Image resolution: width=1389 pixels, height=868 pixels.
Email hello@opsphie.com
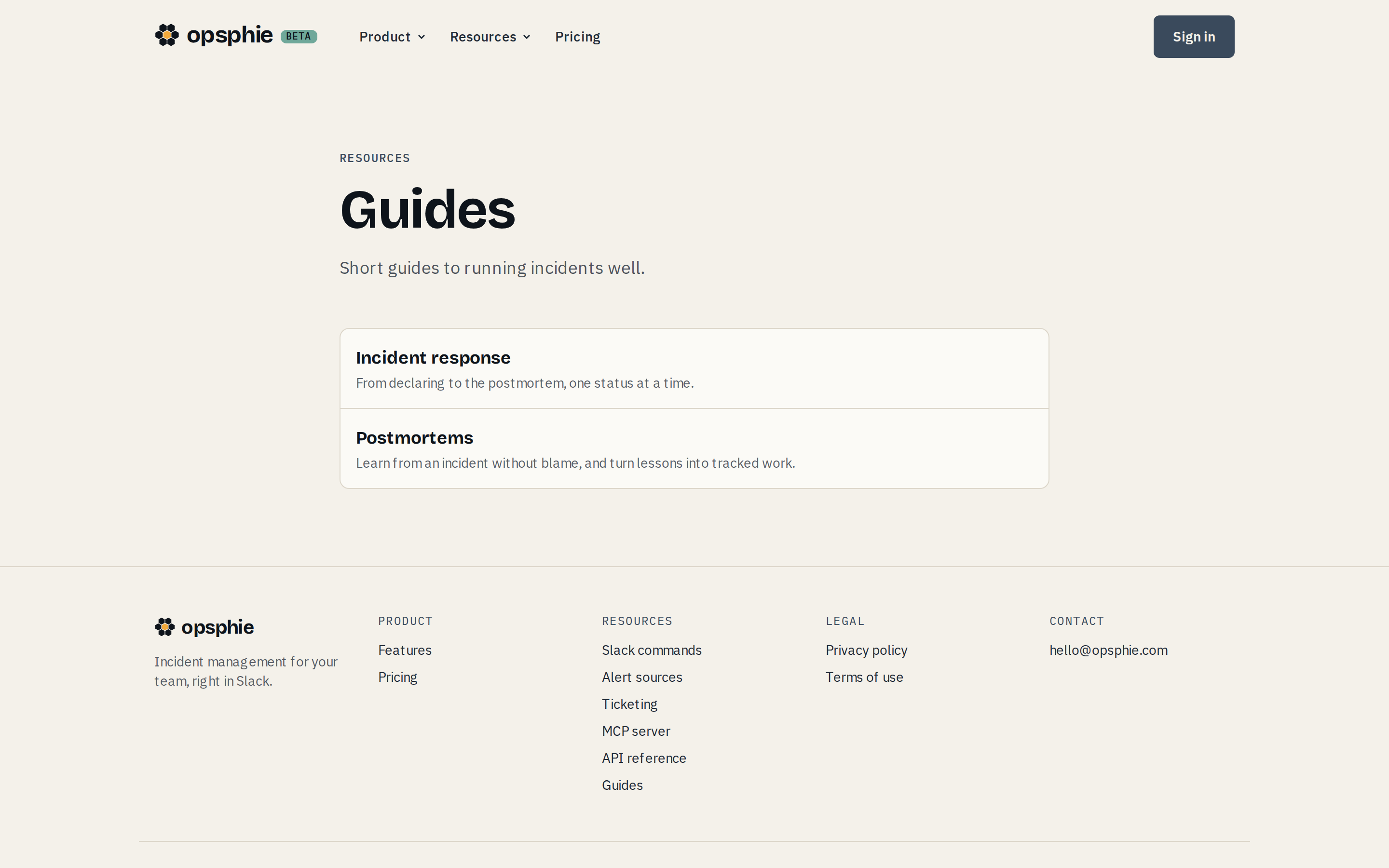pos(1108,651)
